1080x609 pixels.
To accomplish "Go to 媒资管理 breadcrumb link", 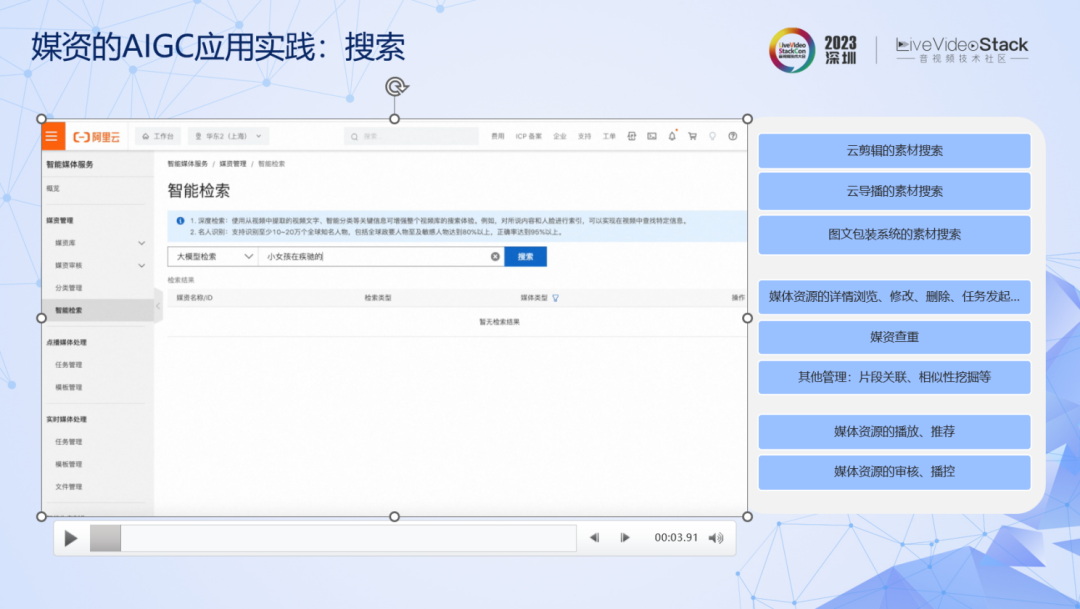I will coord(233,164).
